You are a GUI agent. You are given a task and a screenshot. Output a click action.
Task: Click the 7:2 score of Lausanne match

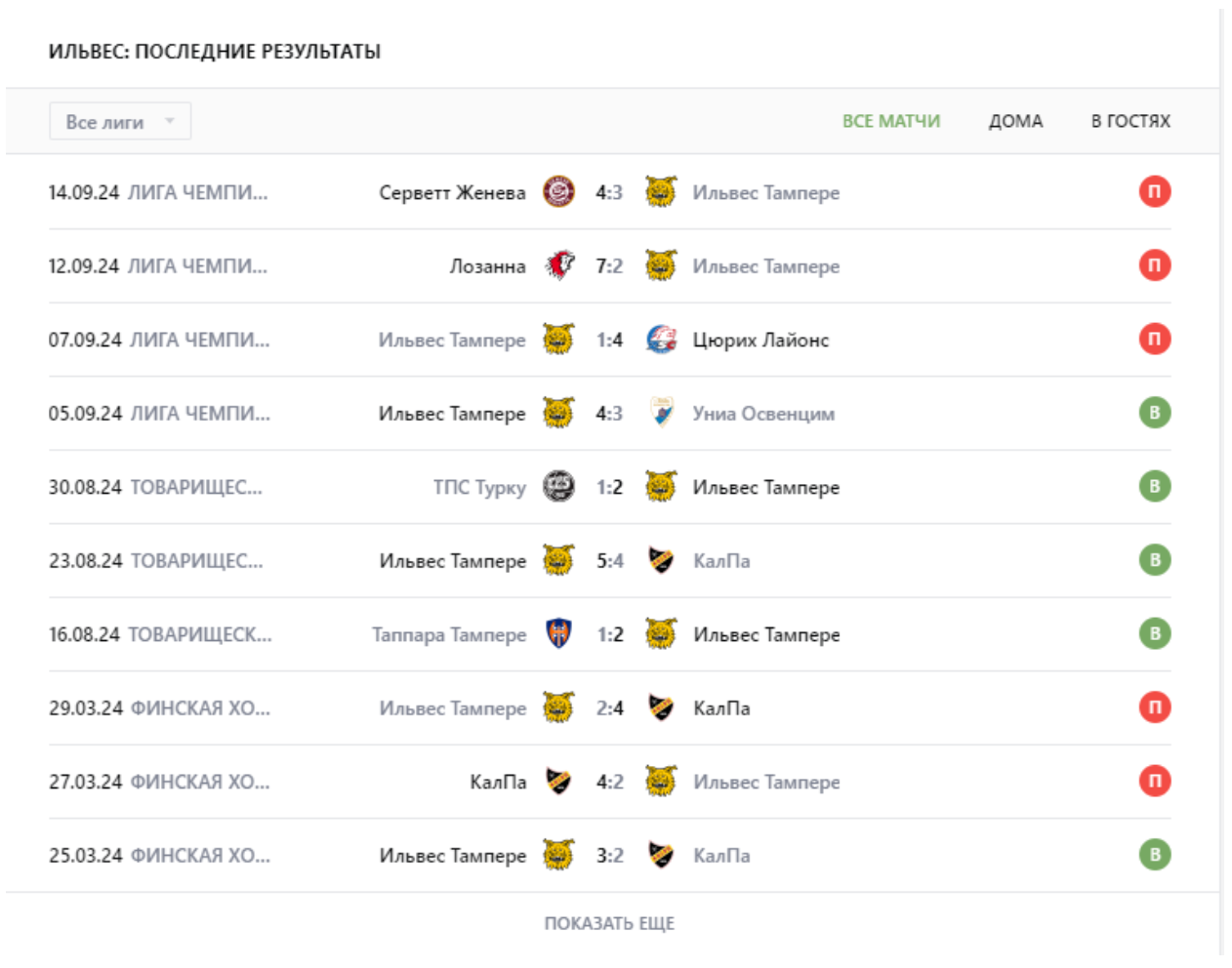coord(609,266)
